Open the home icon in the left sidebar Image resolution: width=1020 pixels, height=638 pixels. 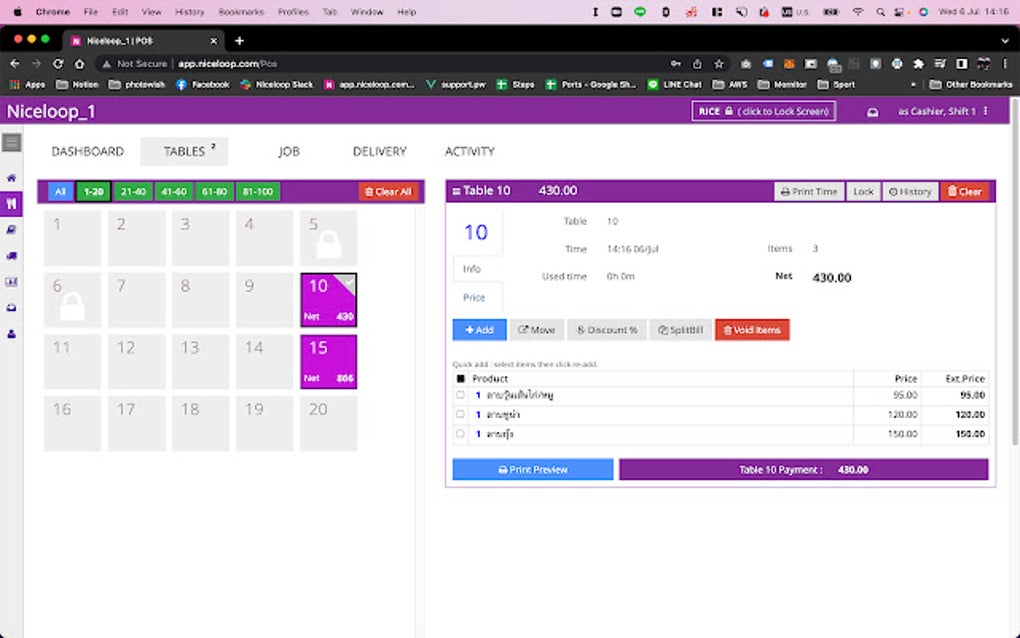[x=11, y=178]
